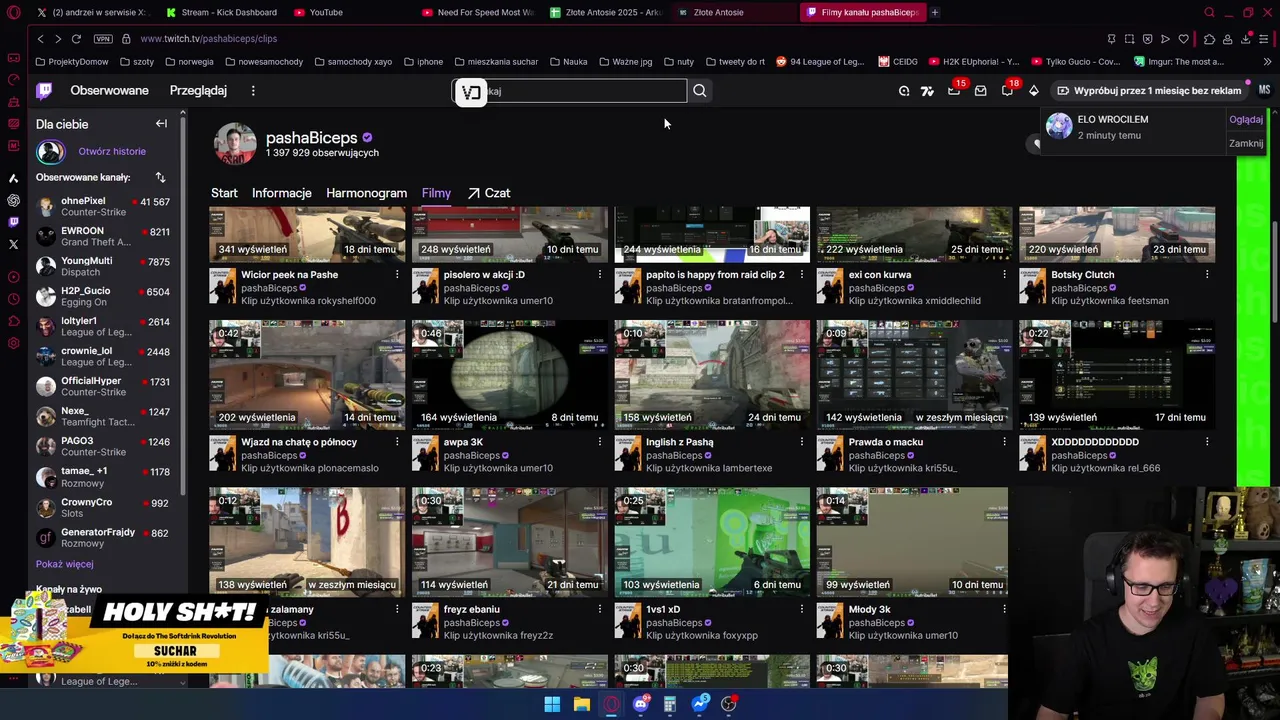Screen dimensions: 1280x720
Task: Open the X panel in Opera sidebar
Action: (13, 244)
